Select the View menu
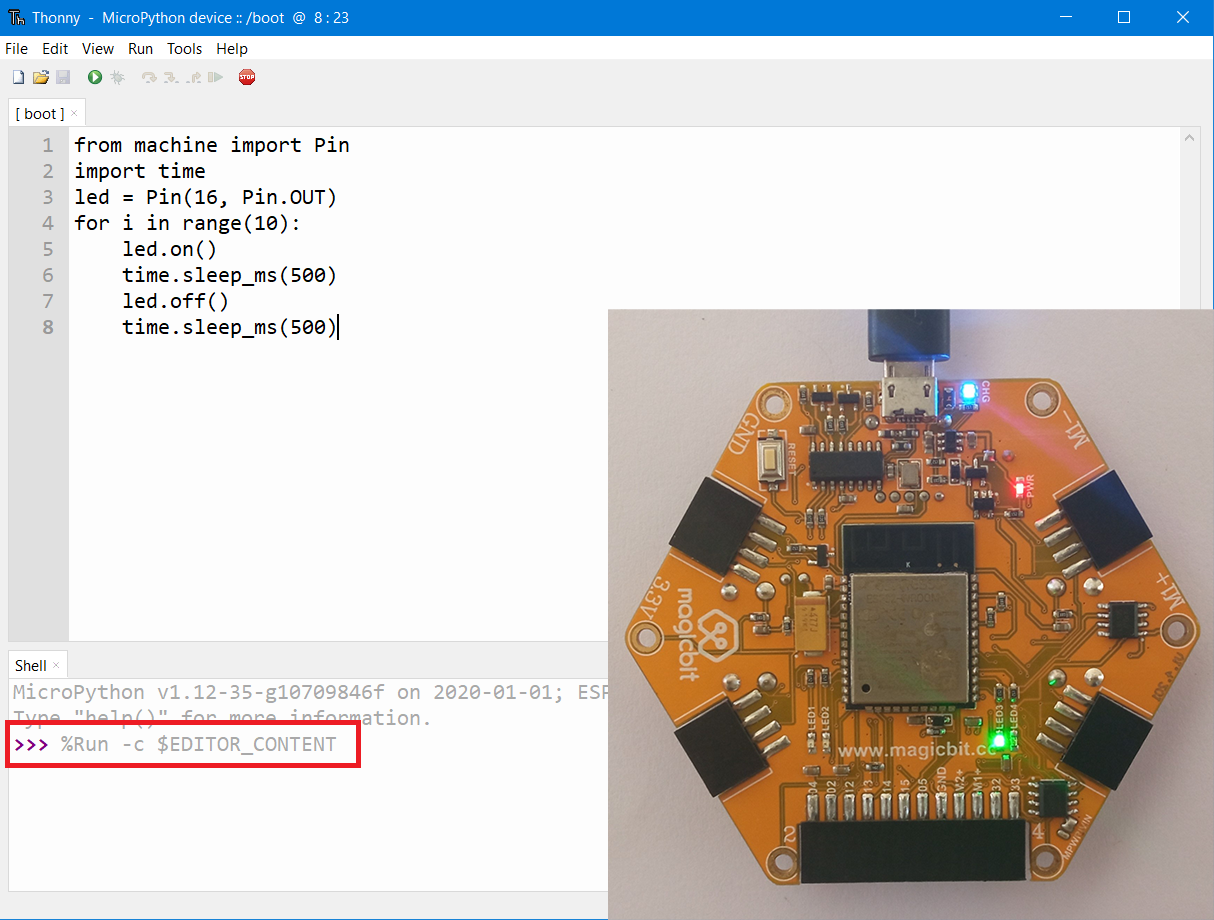 click(97, 48)
